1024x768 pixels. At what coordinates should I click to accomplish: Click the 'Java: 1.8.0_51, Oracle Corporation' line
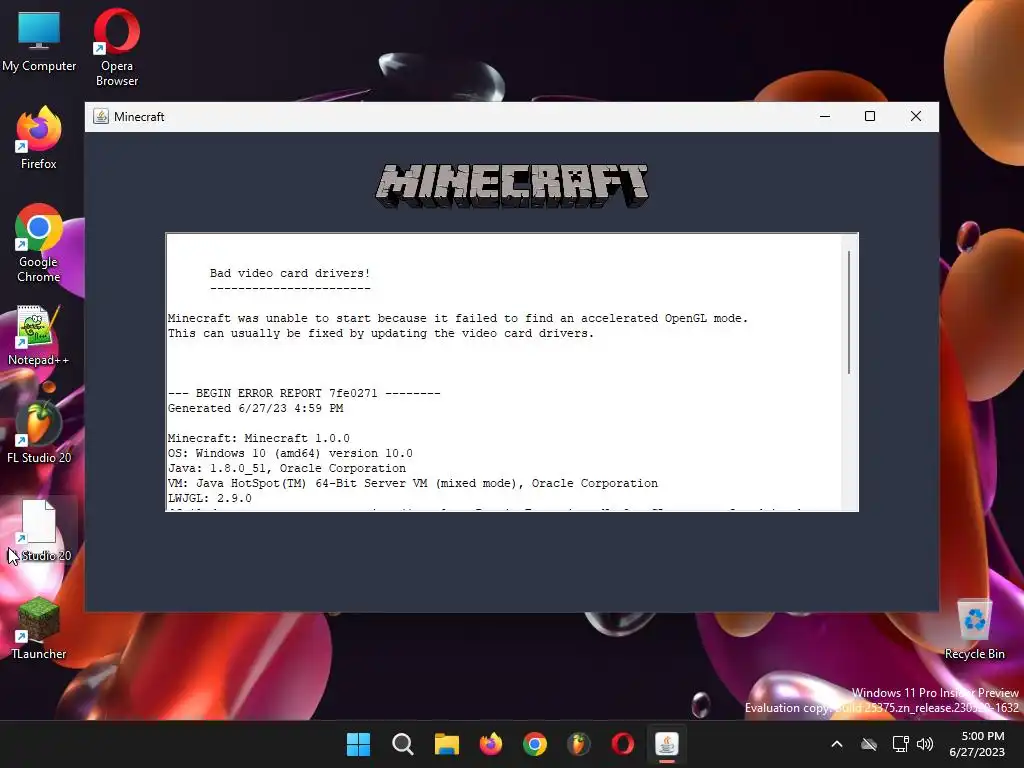click(x=287, y=468)
